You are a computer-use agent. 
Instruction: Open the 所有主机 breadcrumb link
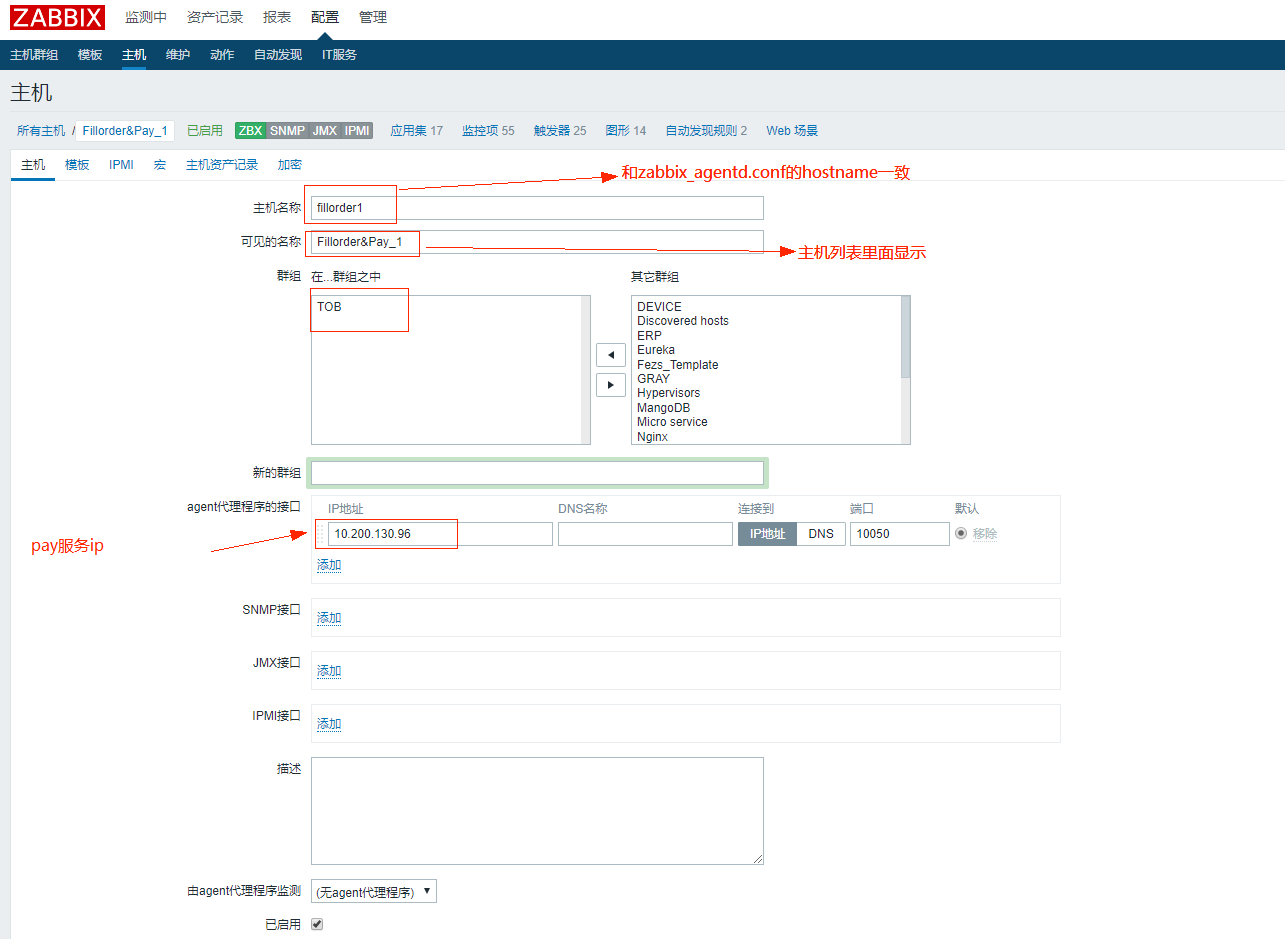pos(41,131)
